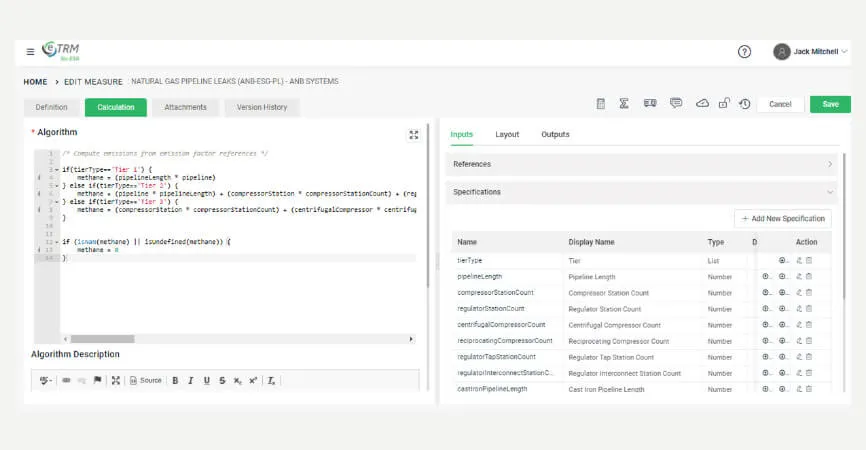
Task: Toggle Source view in the description editor
Action: tap(146, 380)
